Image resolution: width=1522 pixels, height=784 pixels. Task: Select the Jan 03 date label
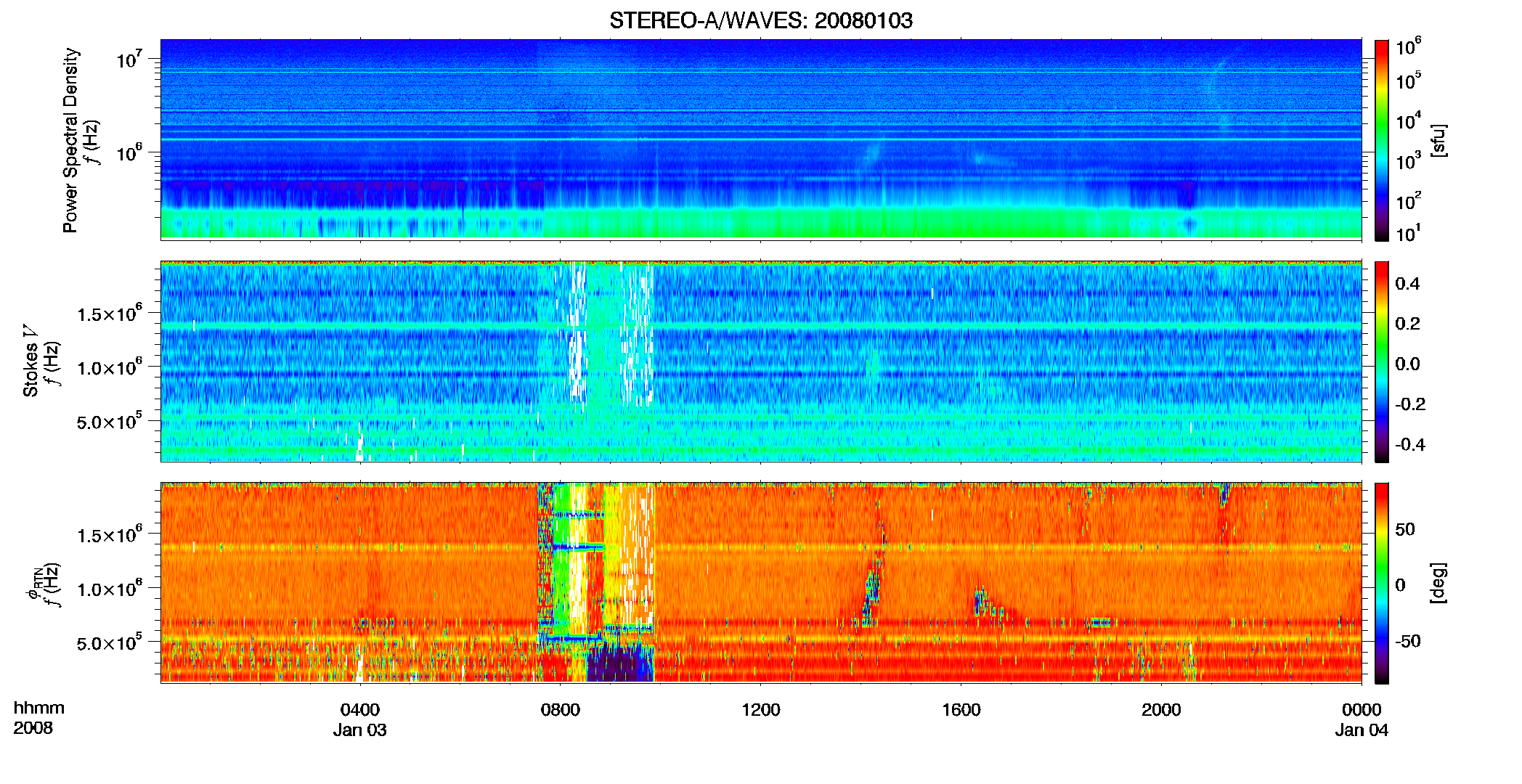tap(360, 730)
